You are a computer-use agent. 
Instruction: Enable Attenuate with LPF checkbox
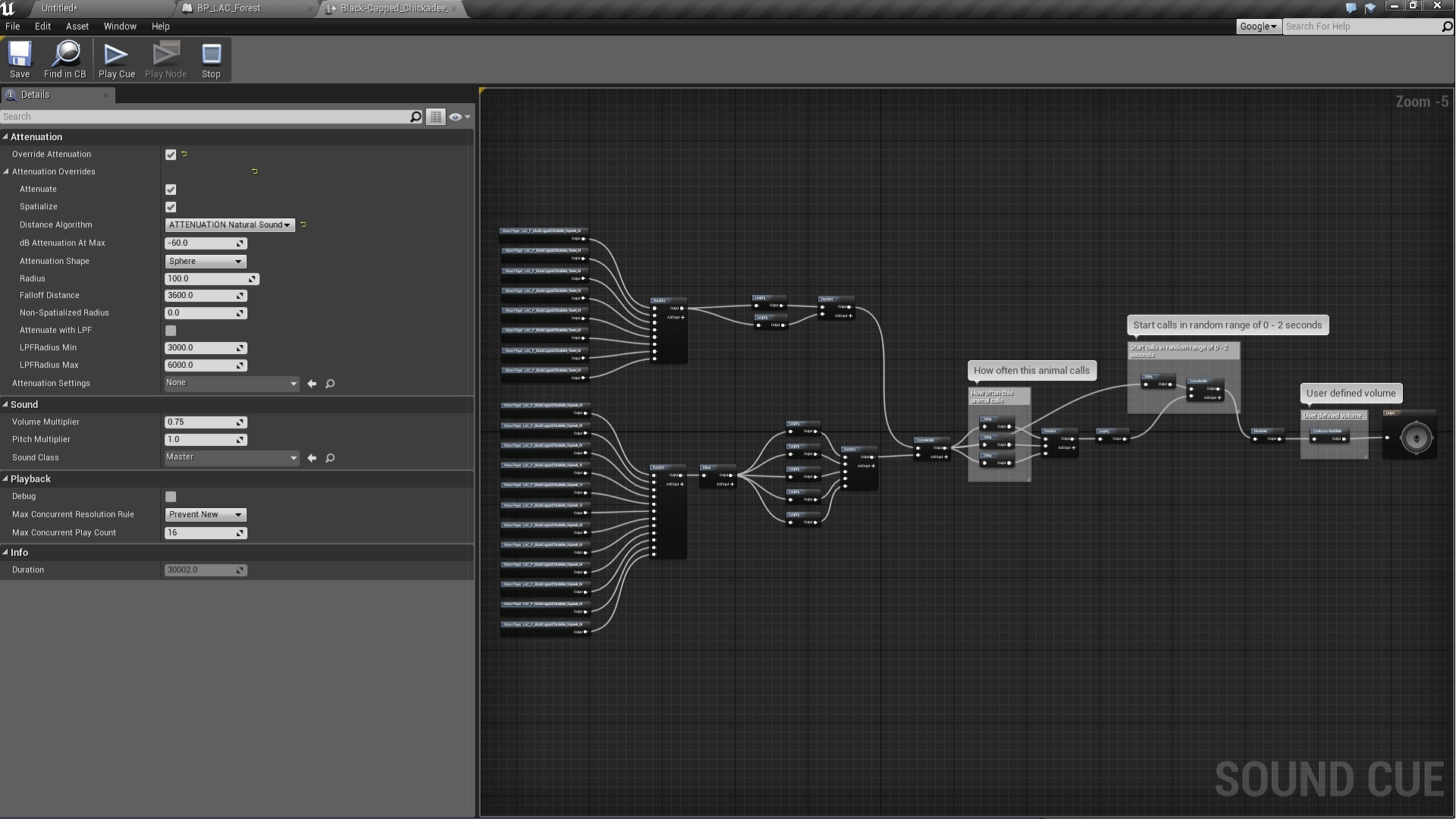point(171,331)
